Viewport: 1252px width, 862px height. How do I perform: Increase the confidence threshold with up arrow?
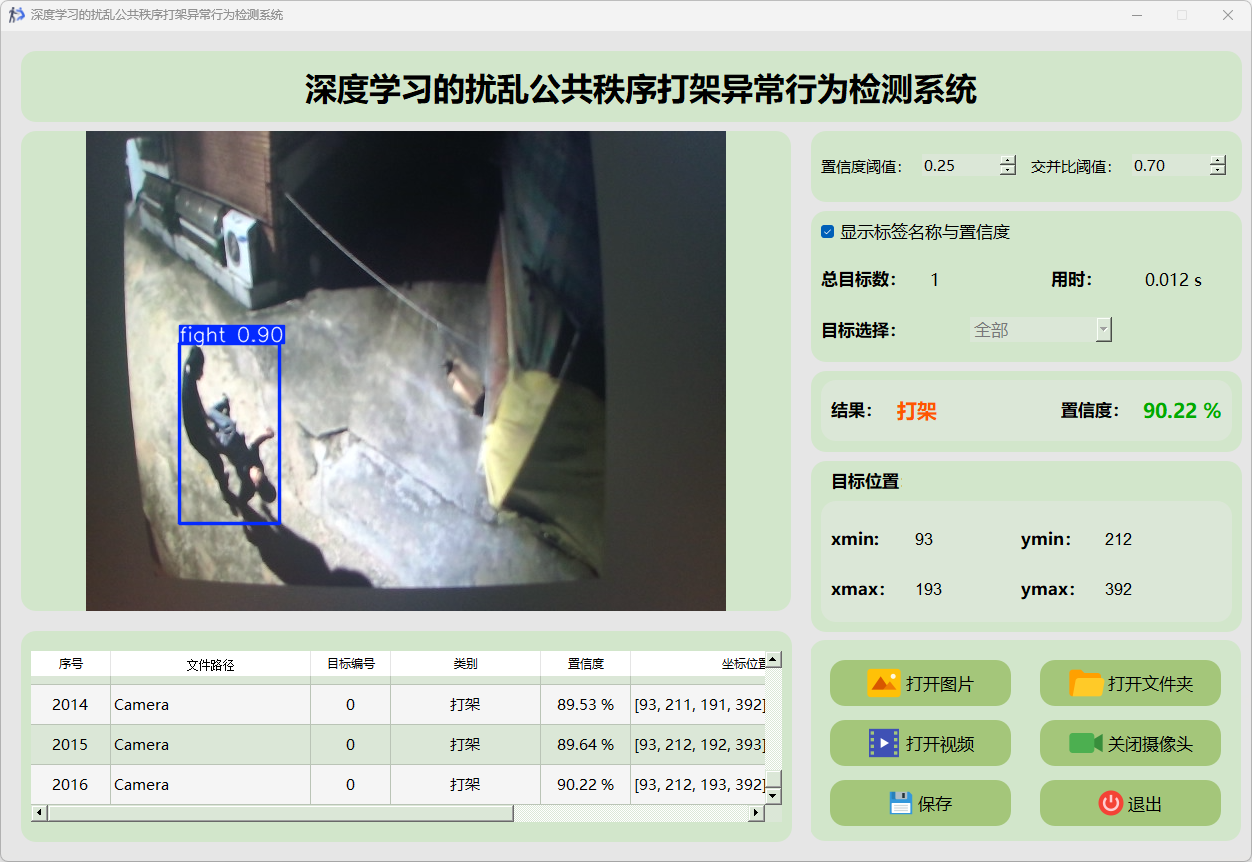point(1007,161)
